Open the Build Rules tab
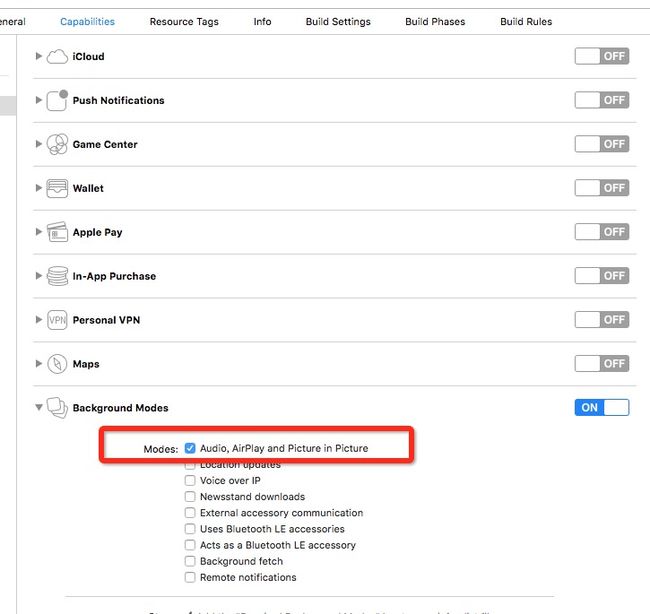This screenshot has width=650, height=614. 526,22
